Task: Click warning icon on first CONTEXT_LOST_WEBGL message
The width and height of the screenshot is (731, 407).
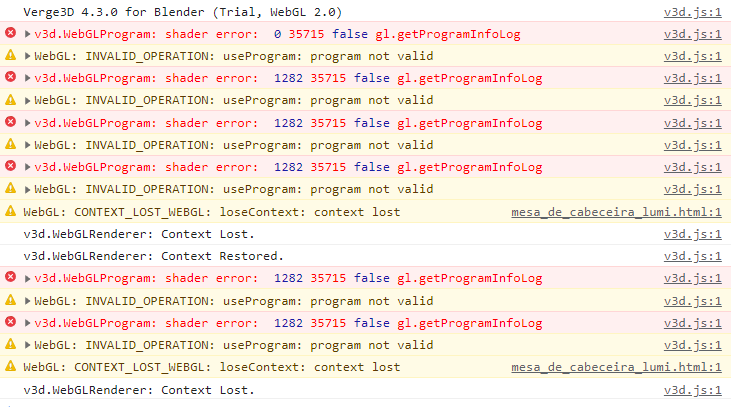Action: [10, 211]
